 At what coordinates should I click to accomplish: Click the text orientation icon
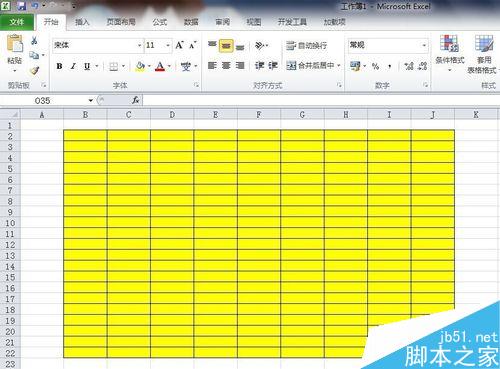click(x=260, y=45)
